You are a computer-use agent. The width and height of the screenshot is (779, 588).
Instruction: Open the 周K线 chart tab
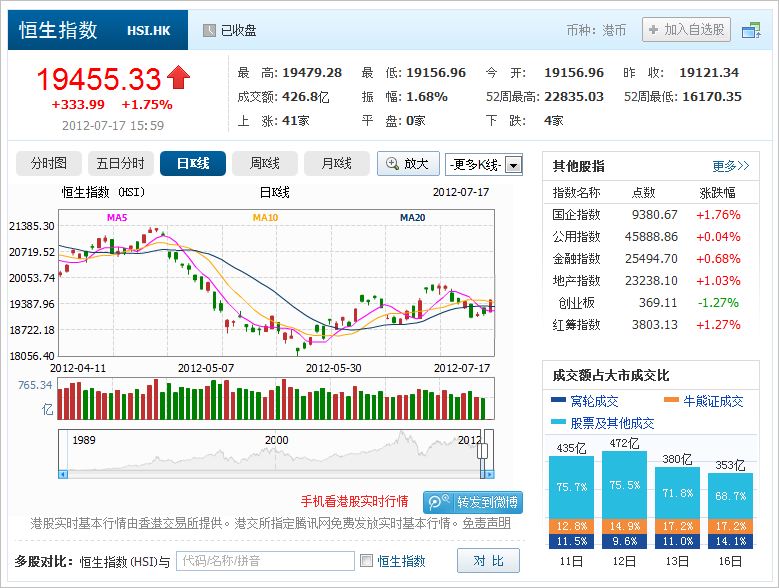pyautogui.click(x=265, y=163)
